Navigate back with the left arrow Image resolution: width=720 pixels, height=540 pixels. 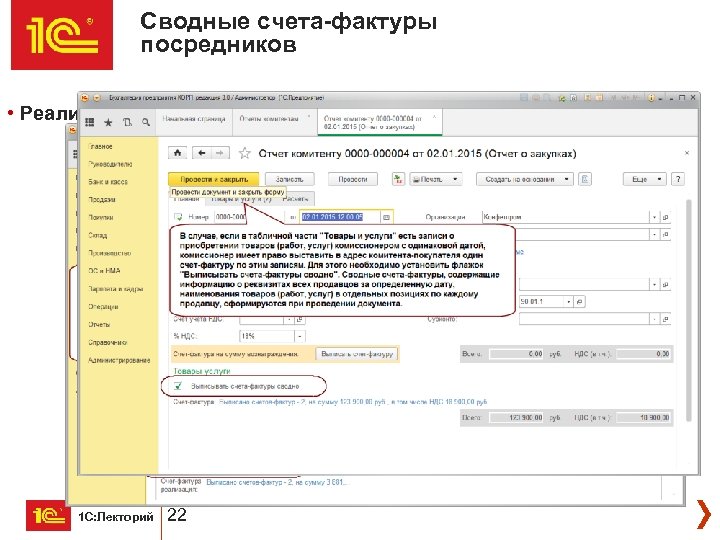click(202, 153)
